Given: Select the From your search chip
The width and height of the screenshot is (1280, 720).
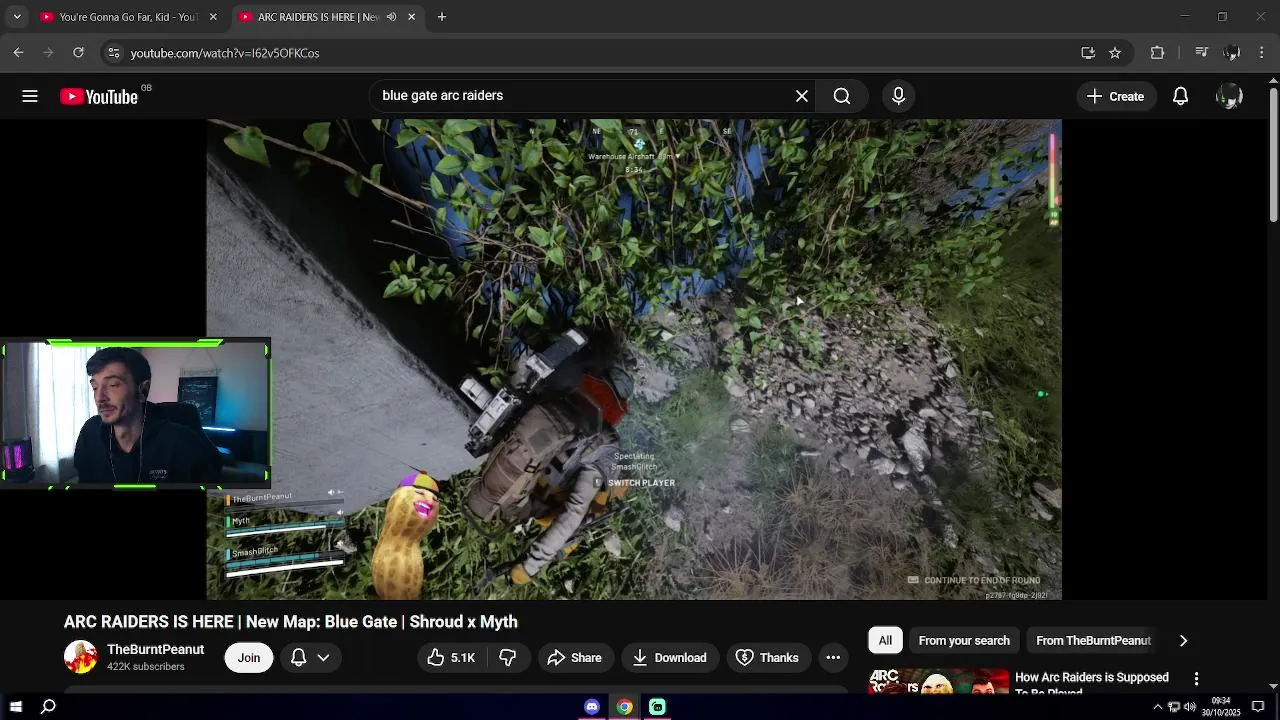Looking at the screenshot, I should coord(964,640).
